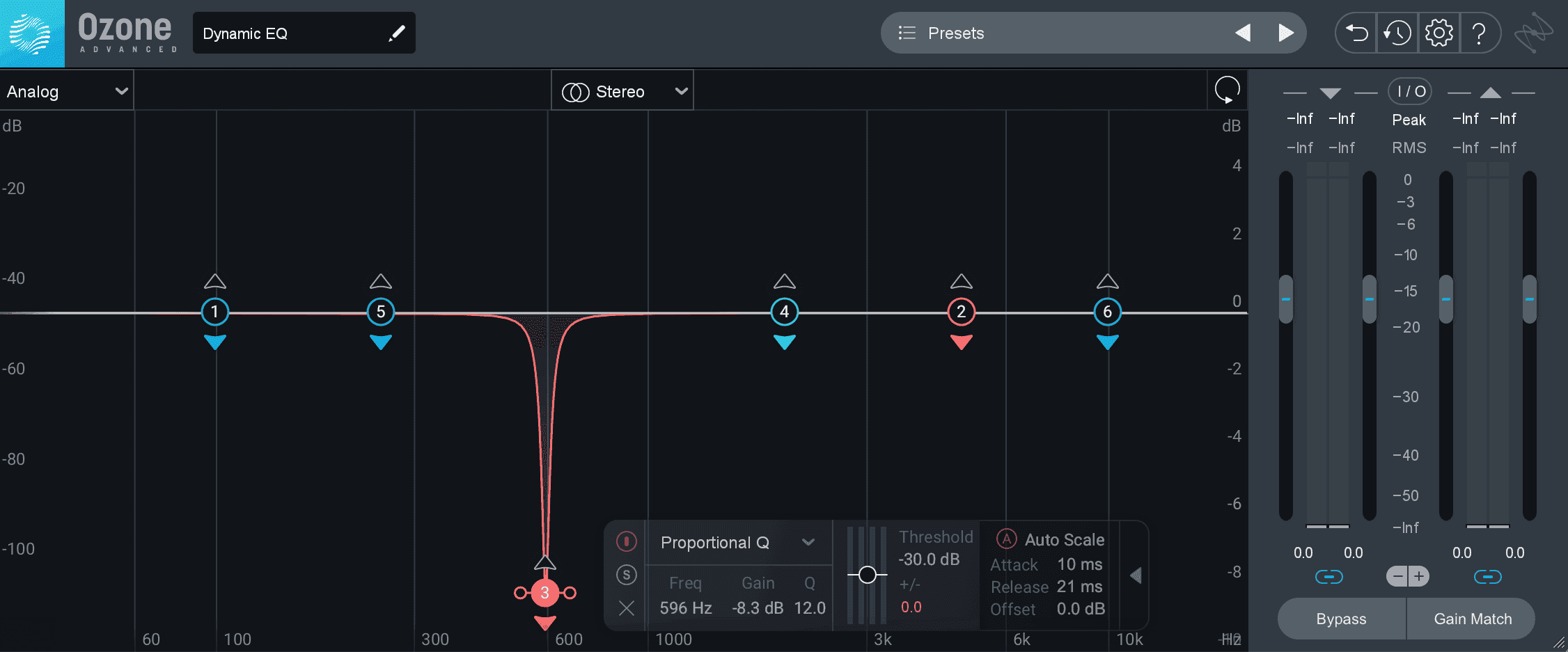Open the Analog mode dropdown
This screenshot has width=1568, height=652.
coord(67,91)
